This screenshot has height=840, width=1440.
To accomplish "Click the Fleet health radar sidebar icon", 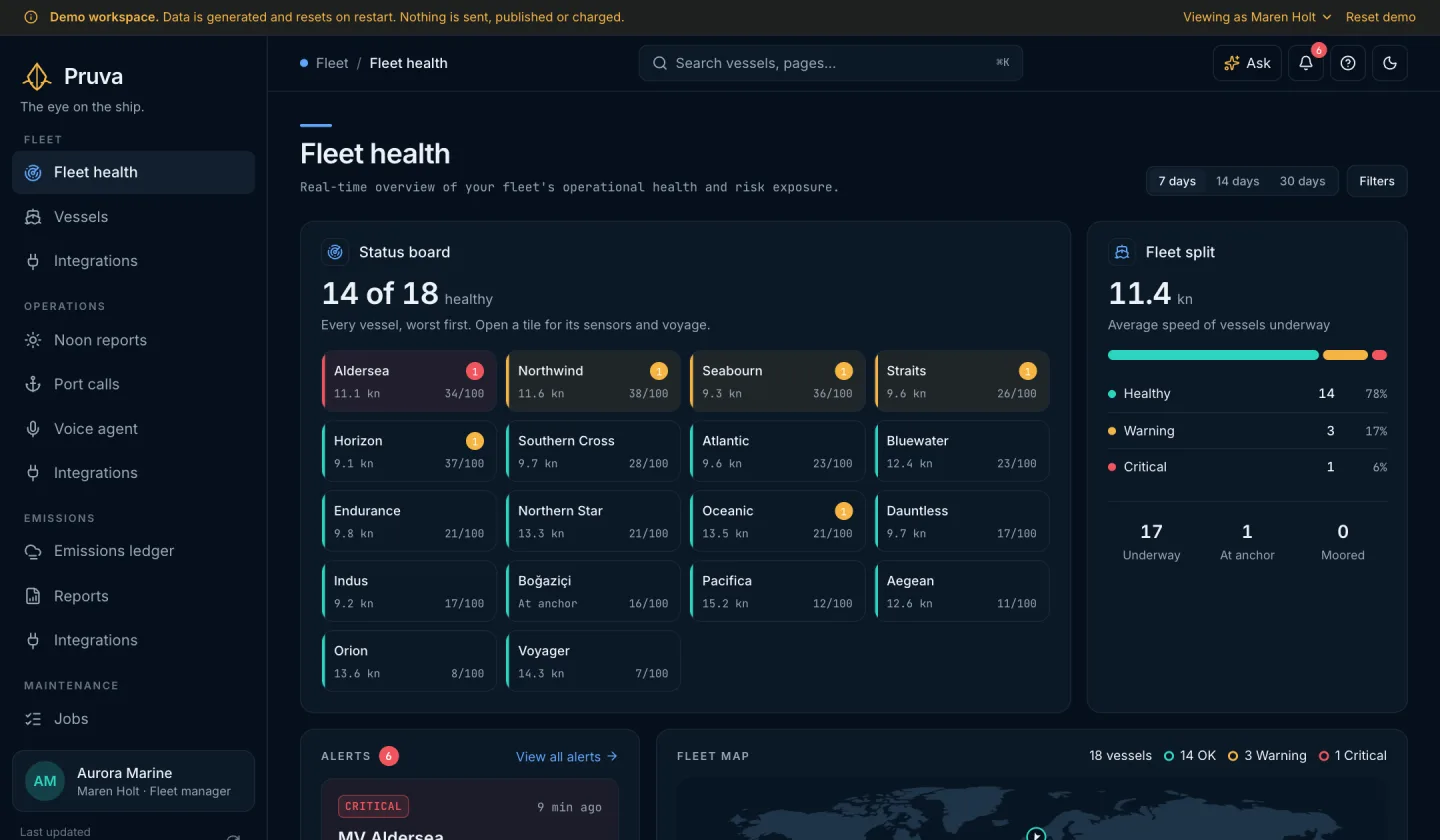I will point(33,172).
